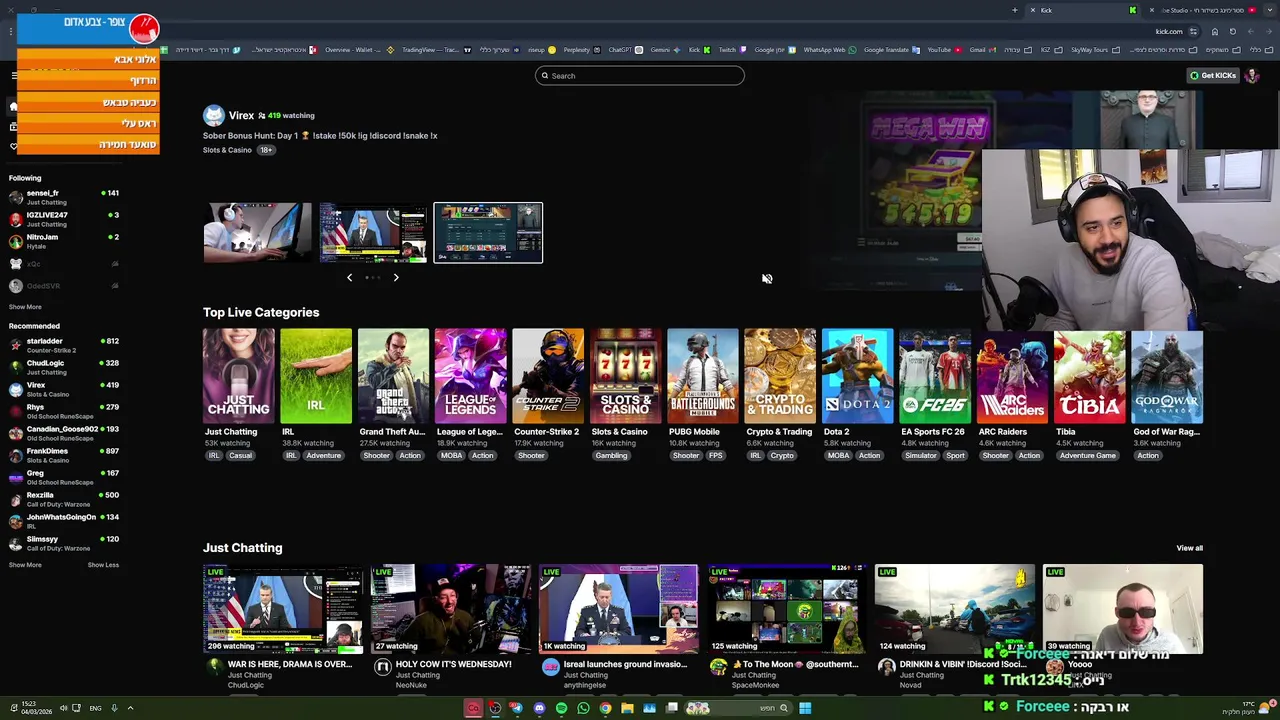Open offline xQc channel in sidebar
This screenshot has height=720, width=1280.
63,264
